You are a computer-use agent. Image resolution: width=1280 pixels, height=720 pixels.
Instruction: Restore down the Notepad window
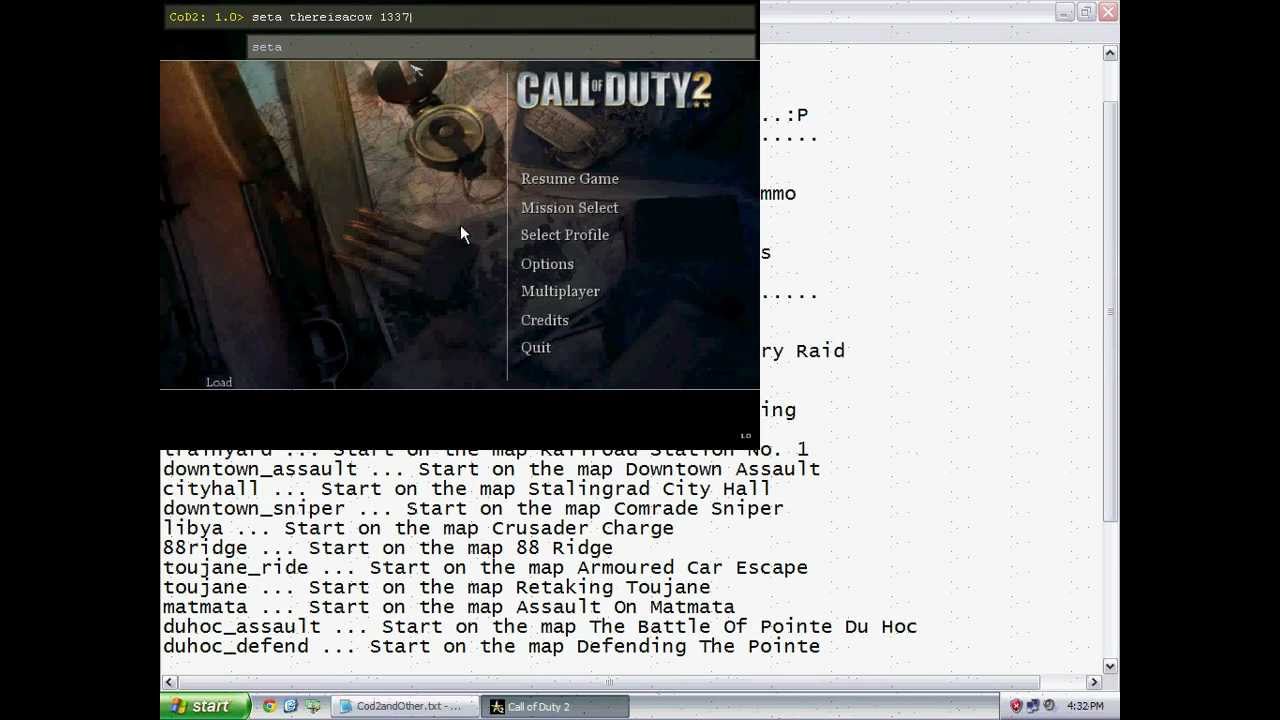(x=1086, y=12)
